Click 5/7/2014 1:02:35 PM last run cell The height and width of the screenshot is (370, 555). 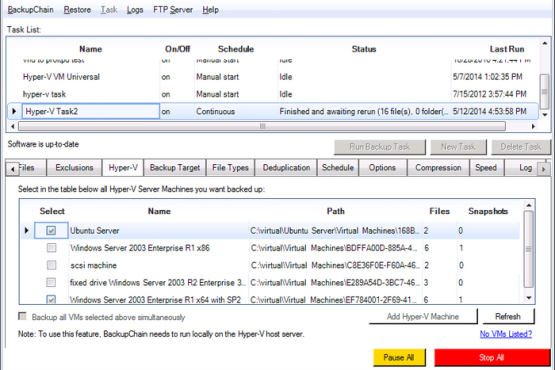494,77
